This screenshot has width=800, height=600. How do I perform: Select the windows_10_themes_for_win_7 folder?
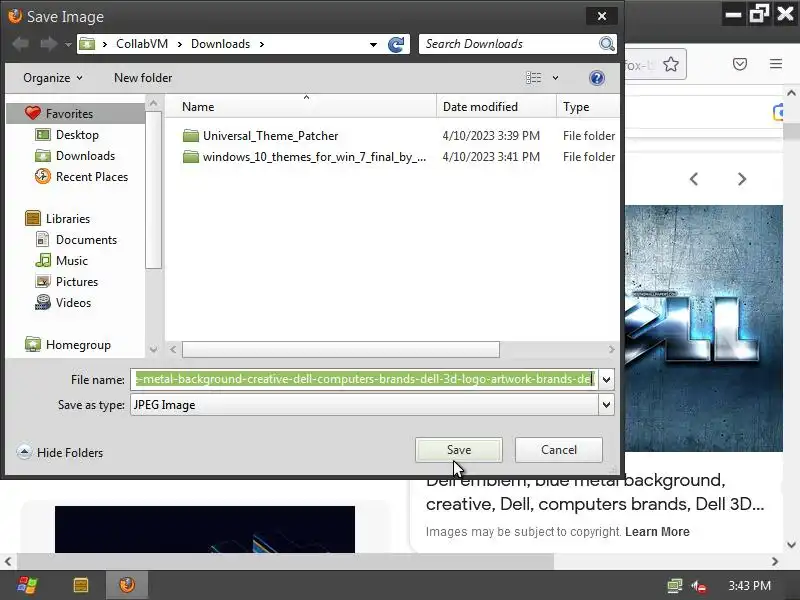314,157
